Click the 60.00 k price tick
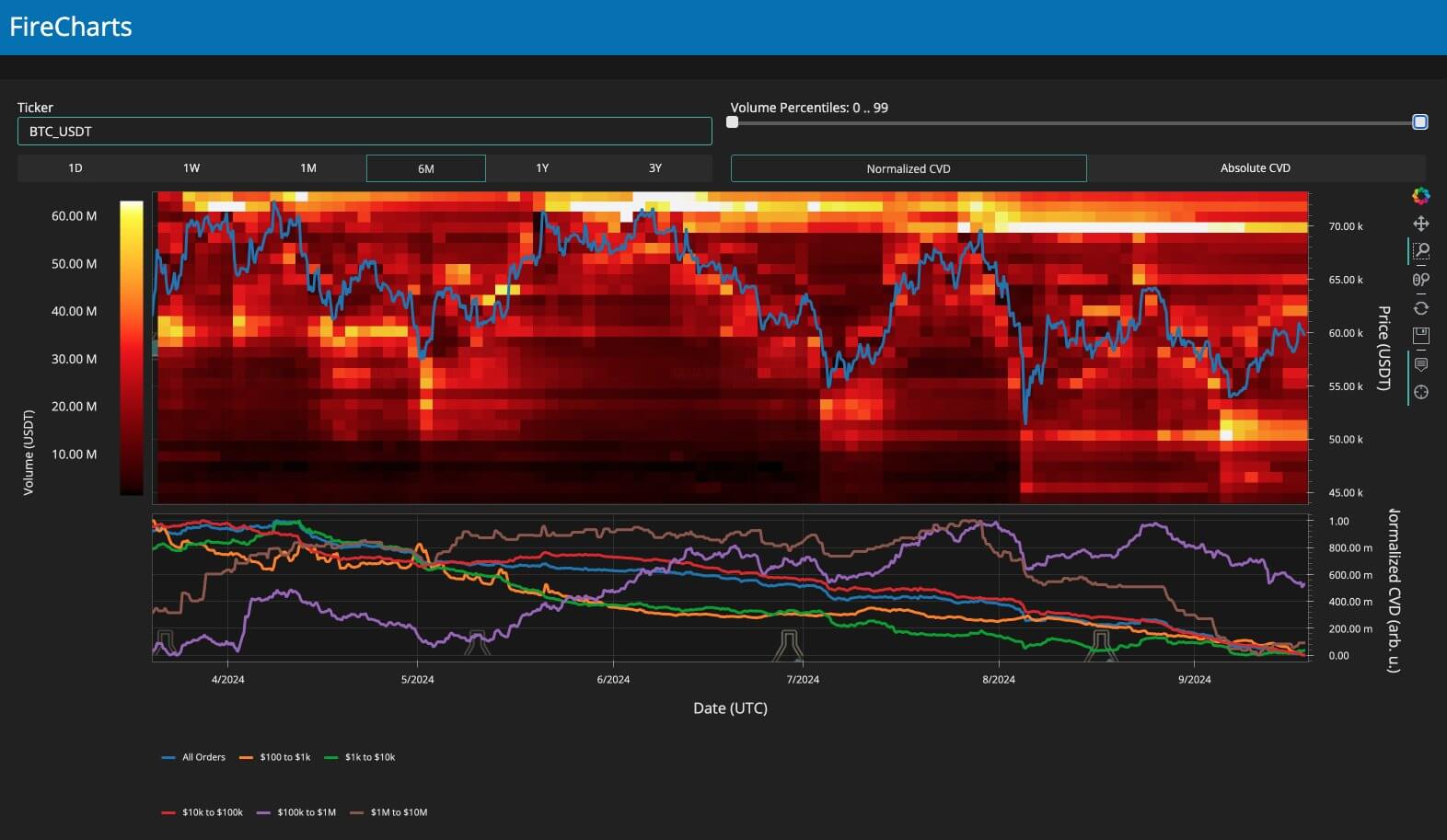This screenshot has width=1447, height=840. pos(1346,333)
